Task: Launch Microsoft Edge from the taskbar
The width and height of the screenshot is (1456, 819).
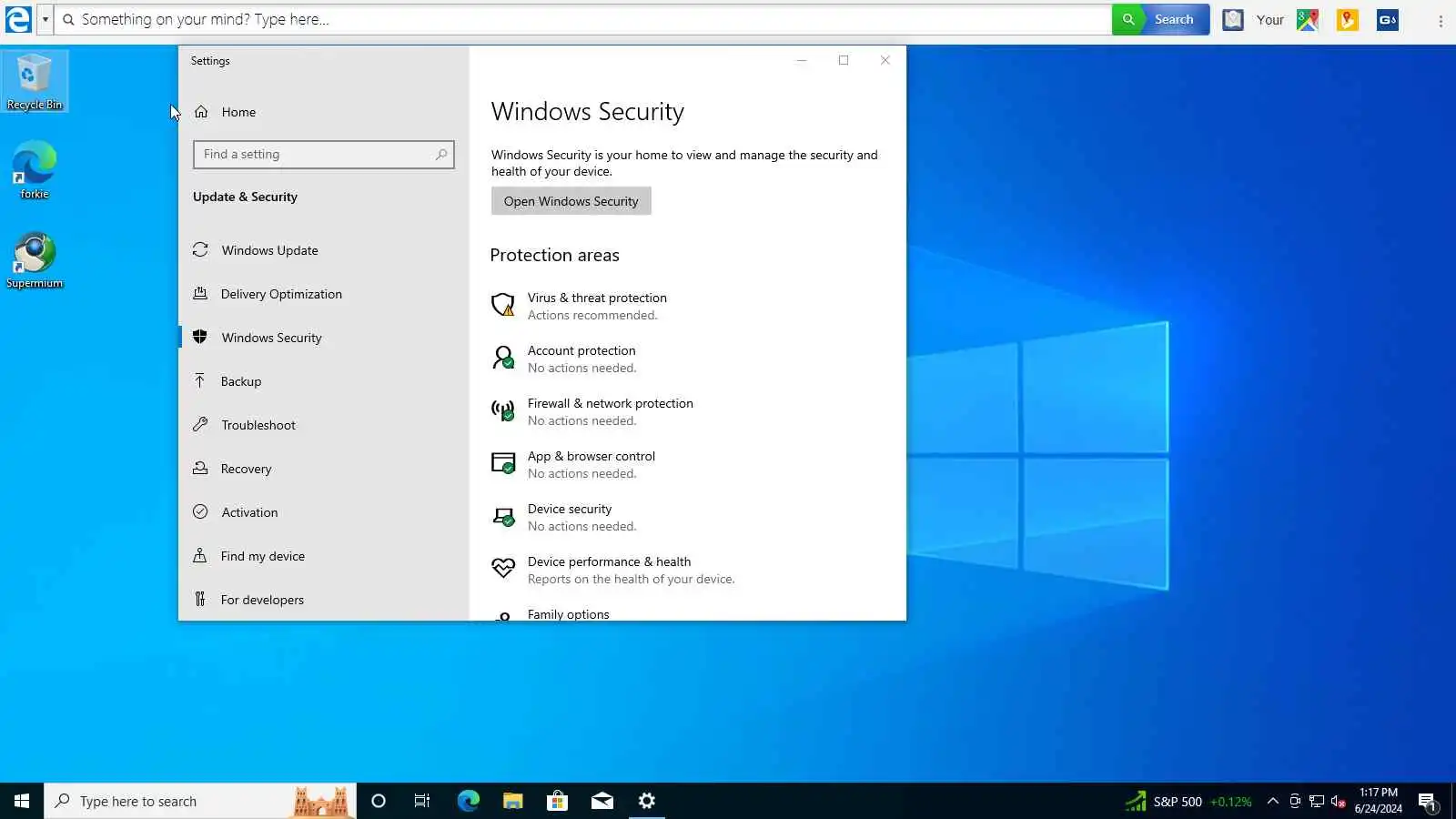Action: (468, 801)
